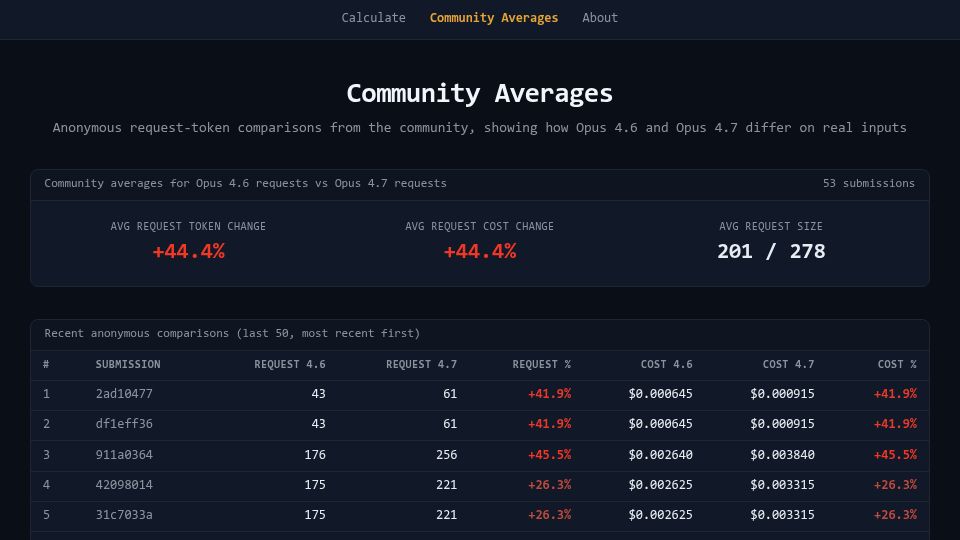Click the REQUEST % column header

pos(541,364)
